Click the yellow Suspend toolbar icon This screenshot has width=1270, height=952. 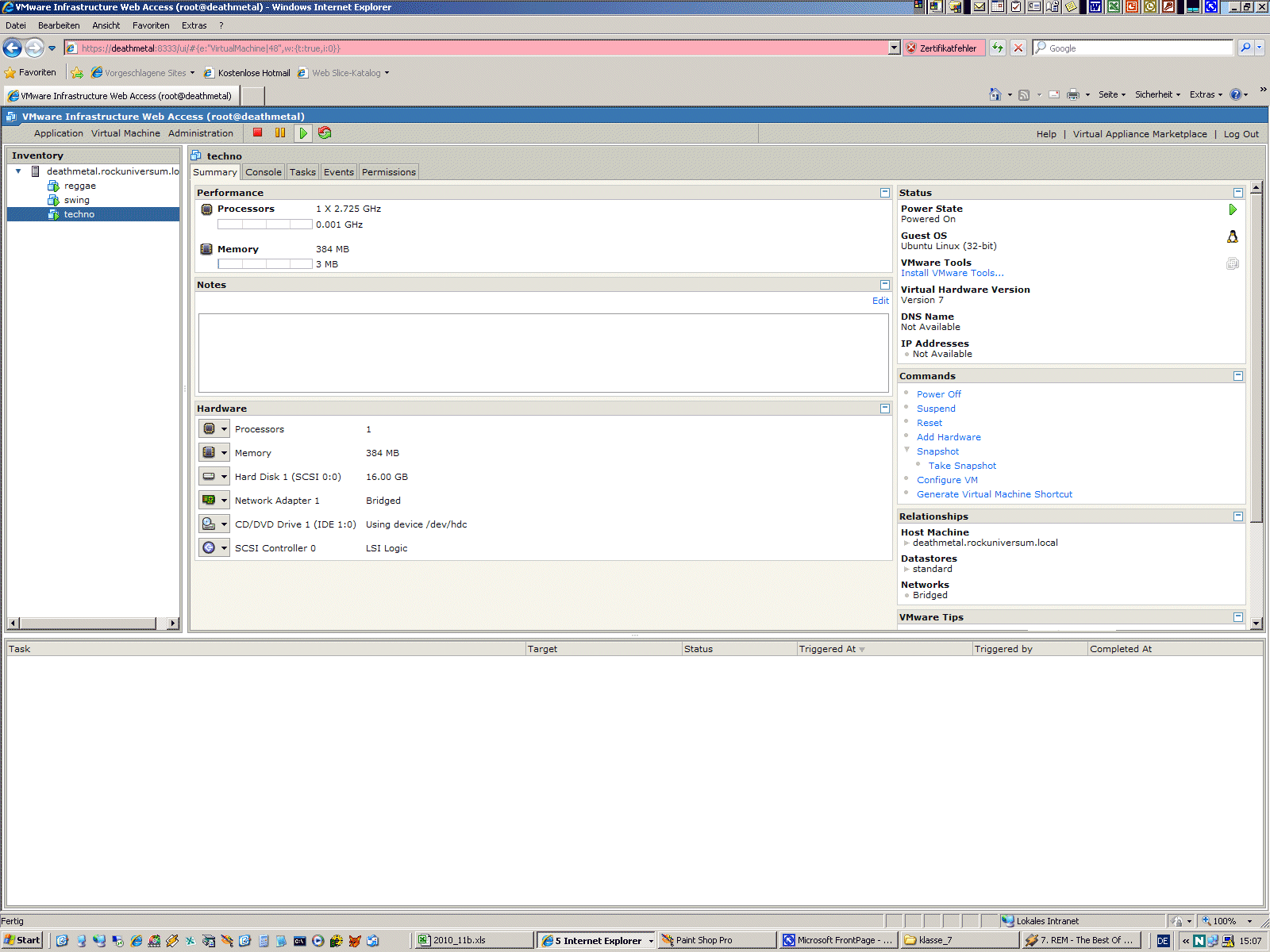[280, 132]
